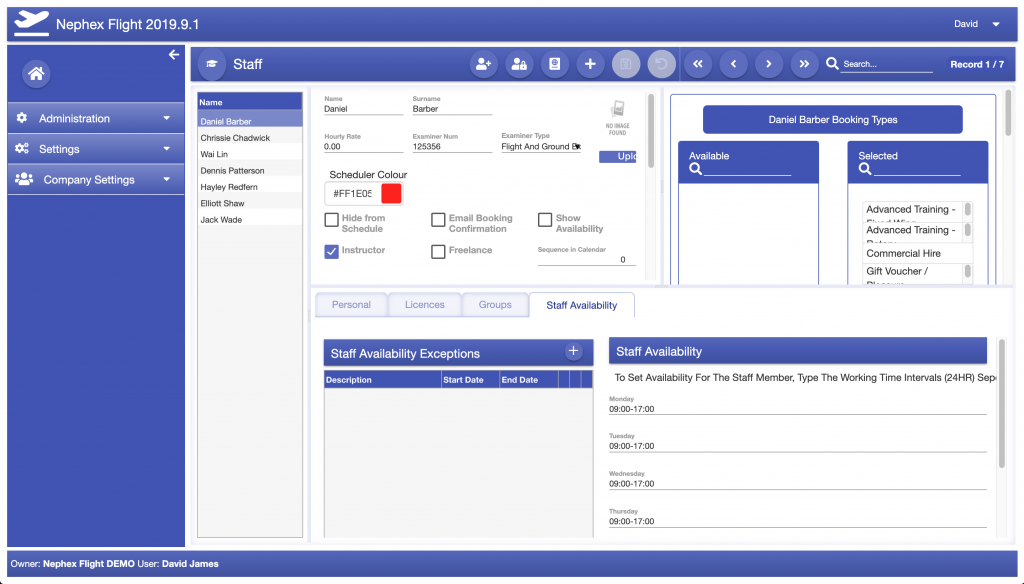The image size is (1024, 584).
Task: Open the Examiner Type dropdown
Action: point(541,147)
